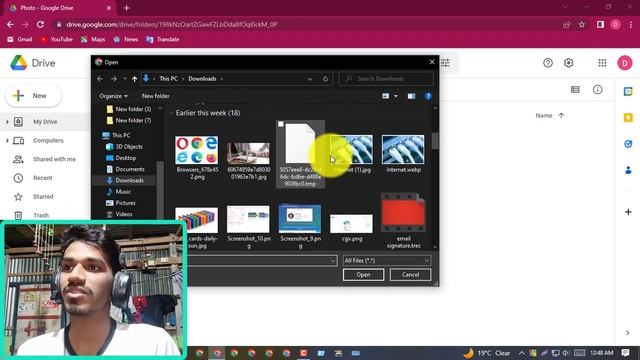Viewport: 640px width, 360px height.
Task: Open Shared with me in Drive
Action: tap(54, 159)
